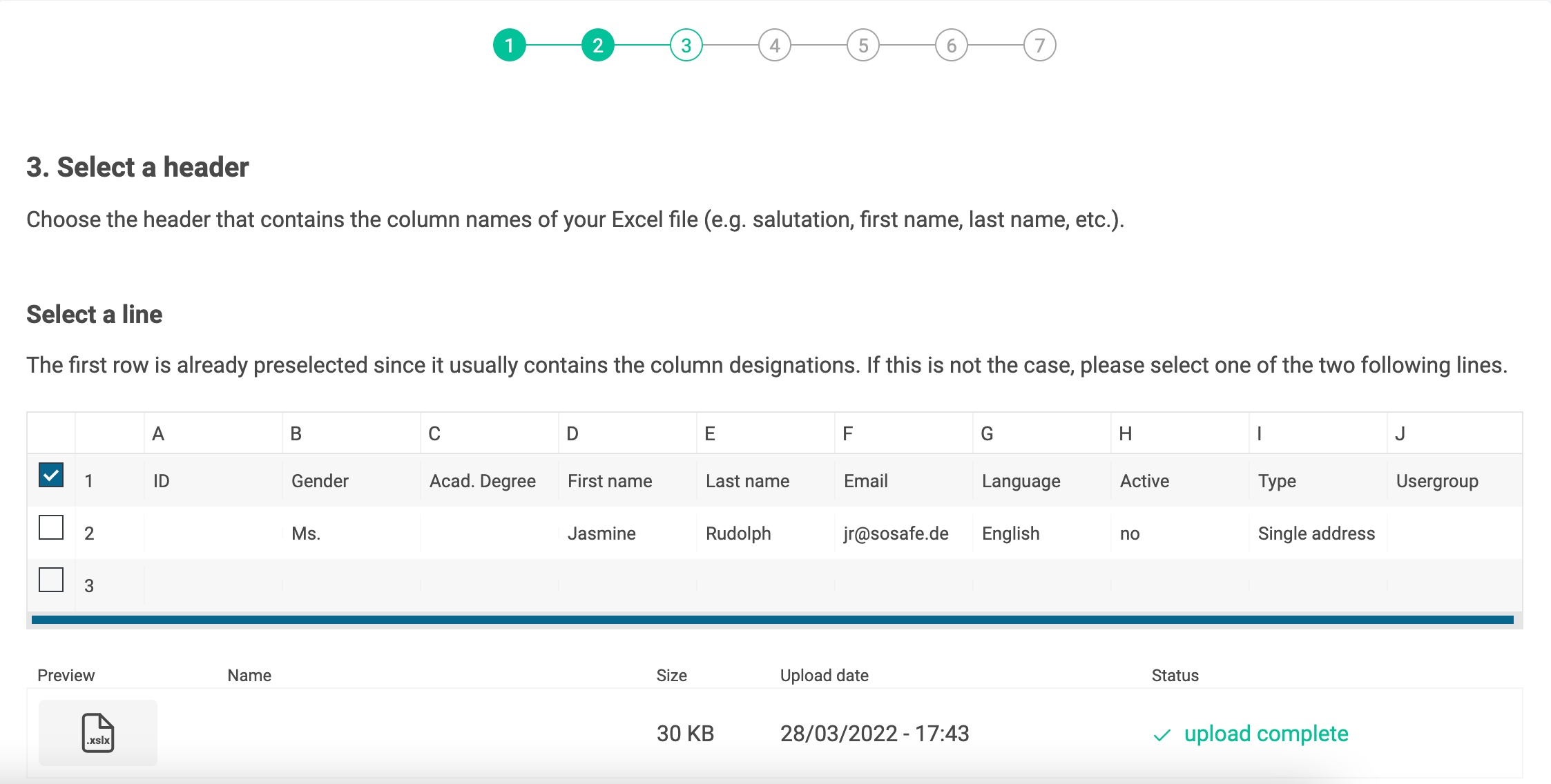Image resolution: width=1551 pixels, height=784 pixels.
Task: Jump to wizard step 4 circle
Action: 775,46
